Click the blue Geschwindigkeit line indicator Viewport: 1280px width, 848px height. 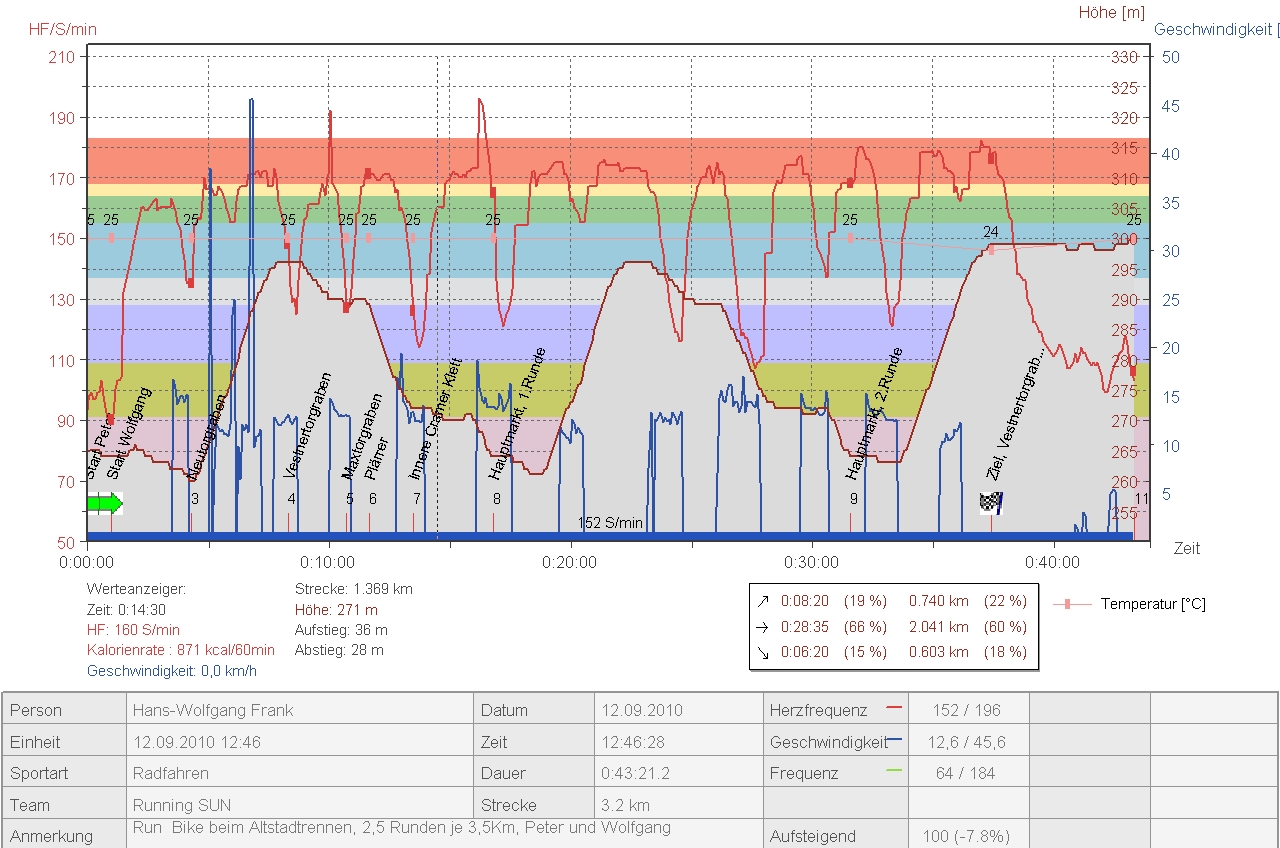click(894, 740)
